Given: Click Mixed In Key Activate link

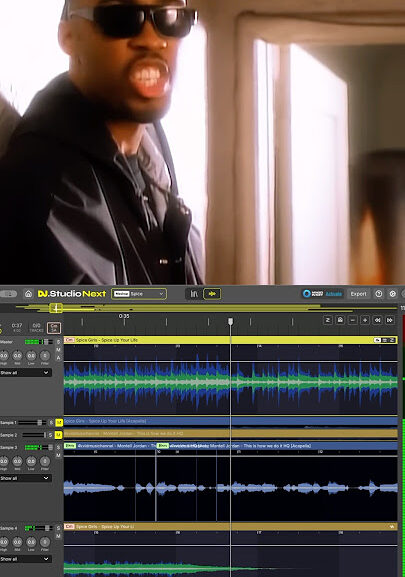Looking at the screenshot, I should 334,294.
